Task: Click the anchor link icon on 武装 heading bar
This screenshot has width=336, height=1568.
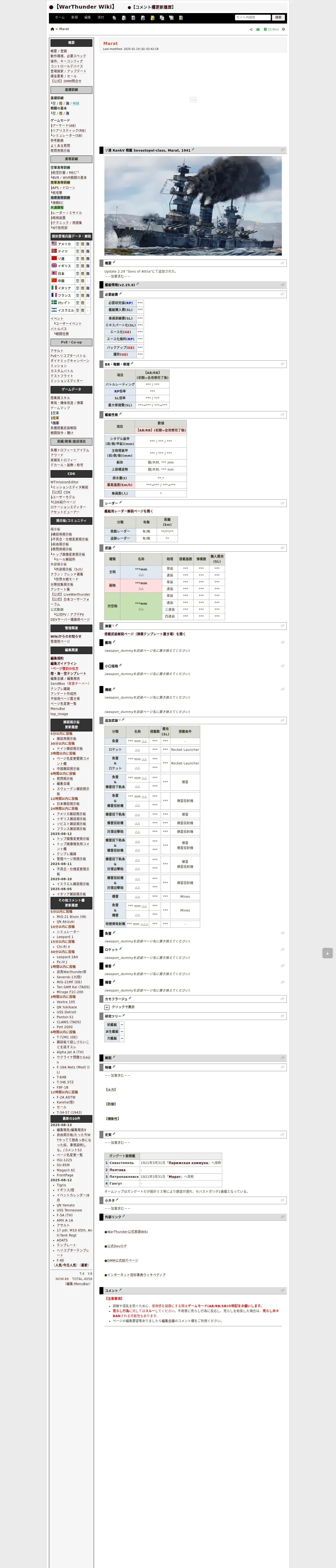Action: tap(282, 548)
